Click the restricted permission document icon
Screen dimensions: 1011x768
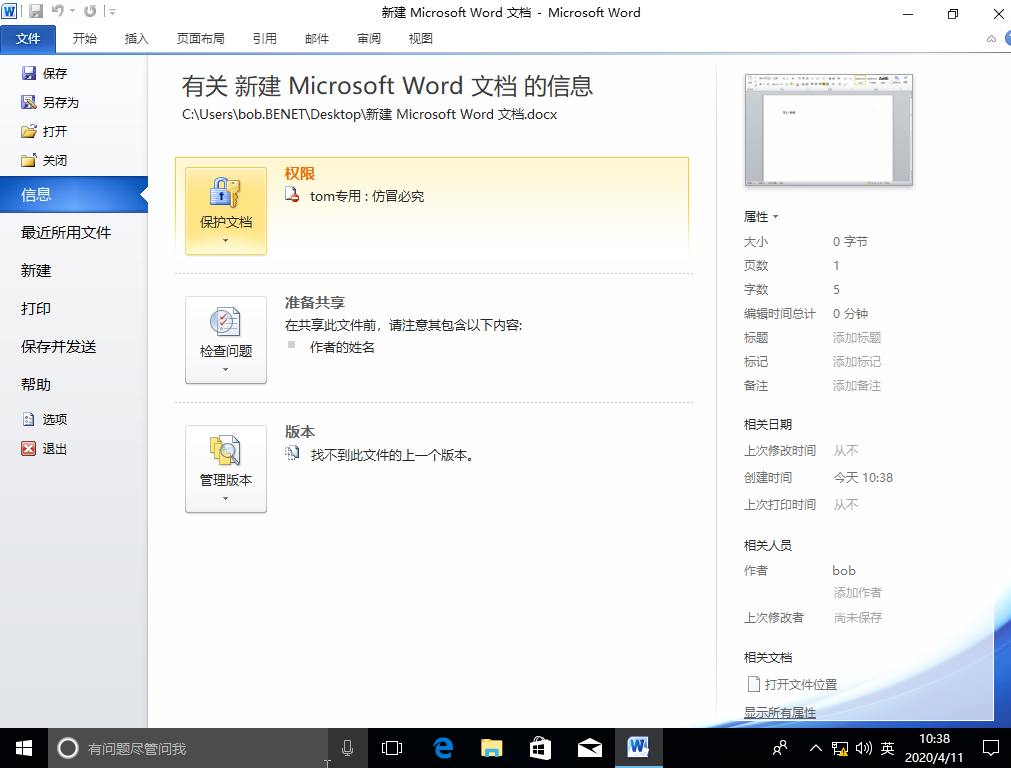292,195
